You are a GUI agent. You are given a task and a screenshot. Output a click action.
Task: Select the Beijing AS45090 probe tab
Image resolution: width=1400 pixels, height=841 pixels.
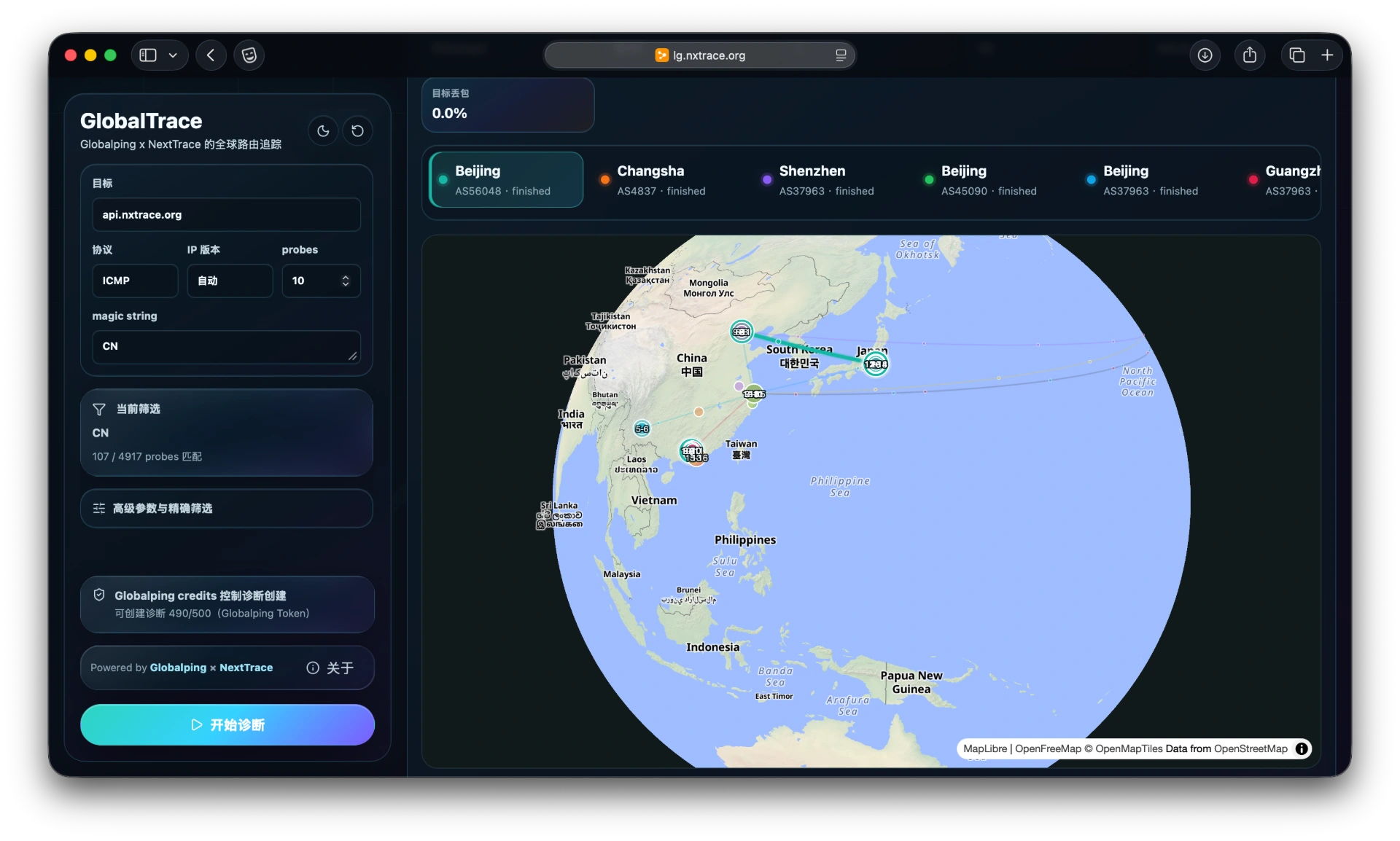pos(991,180)
